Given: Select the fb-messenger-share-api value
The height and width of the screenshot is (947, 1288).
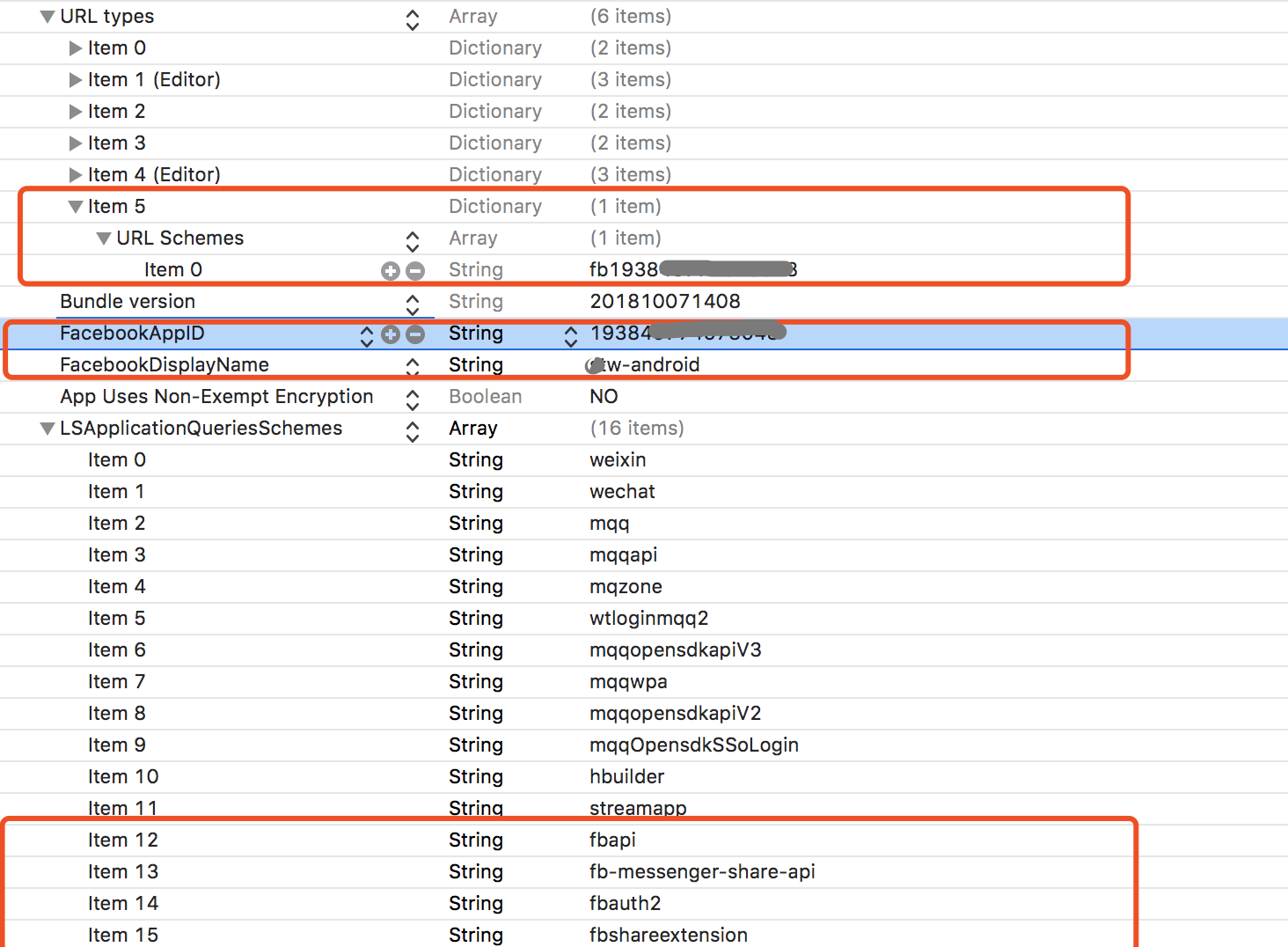Looking at the screenshot, I should click(x=702, y=872).
